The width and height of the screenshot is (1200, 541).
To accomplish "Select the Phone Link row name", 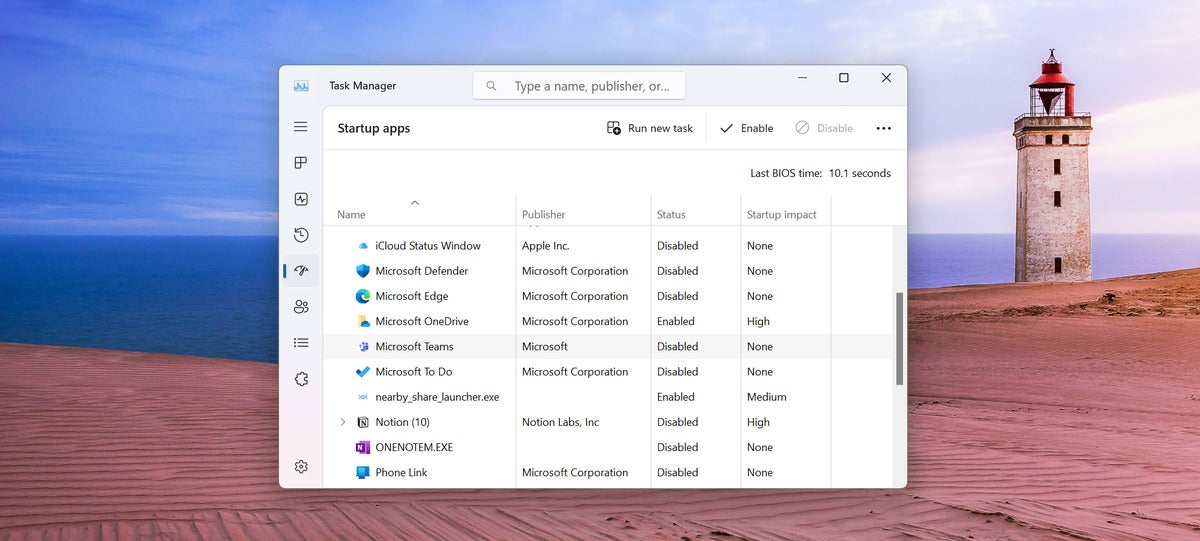I will pos(401,472).
